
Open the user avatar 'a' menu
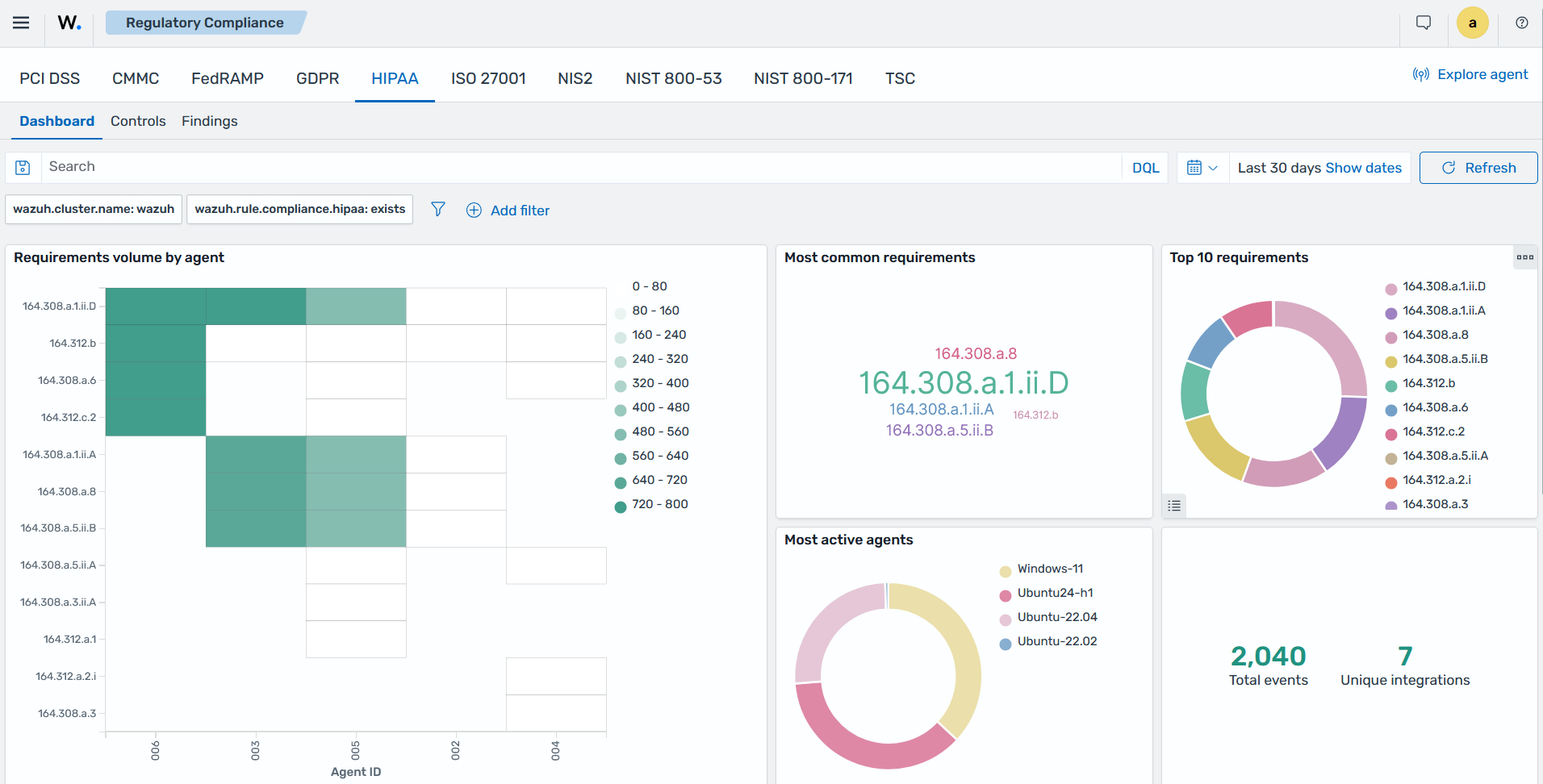[x=1473, y=23]
